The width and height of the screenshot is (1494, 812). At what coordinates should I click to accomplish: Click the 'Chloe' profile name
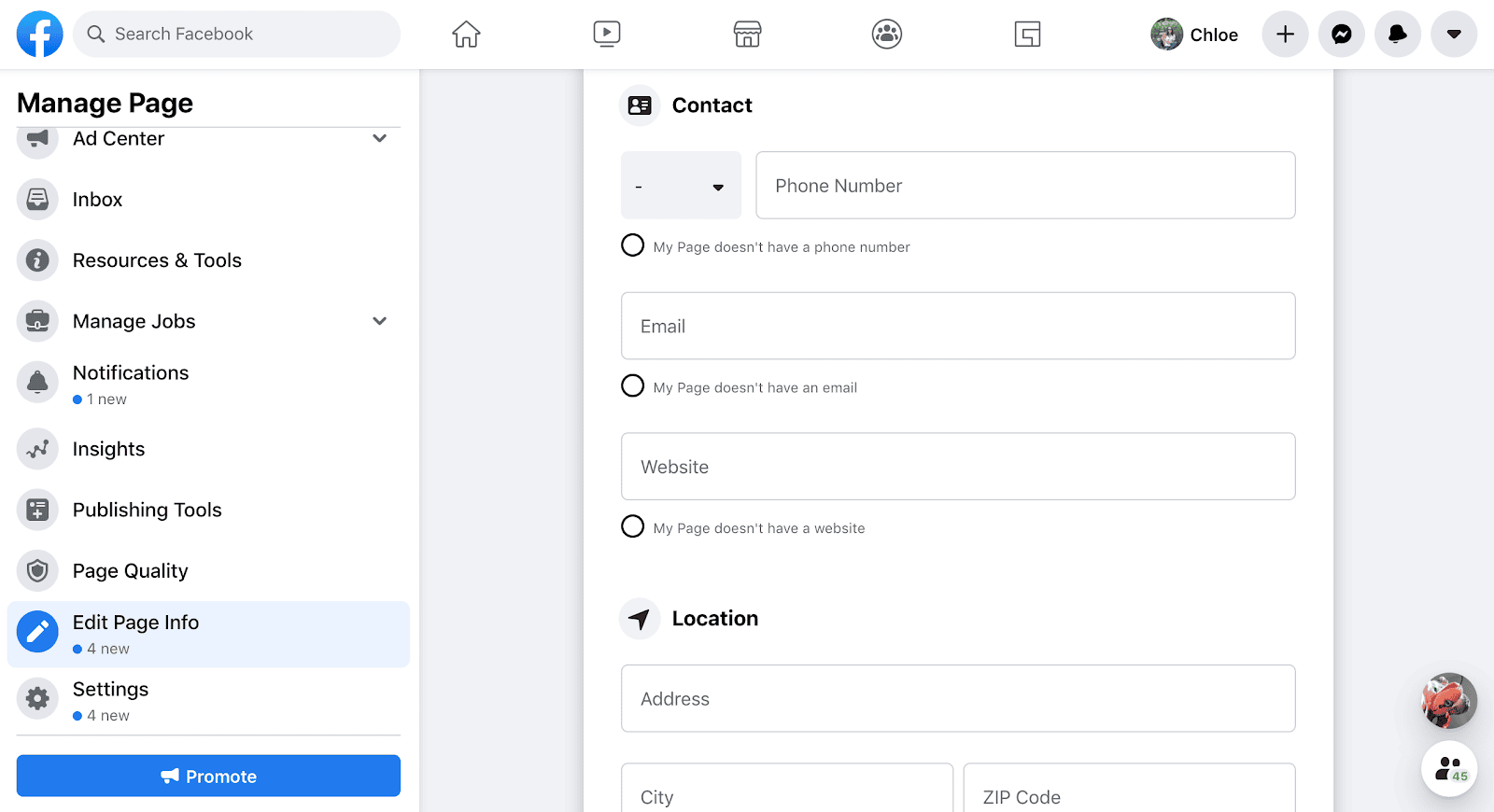[x=1214, y=35]
